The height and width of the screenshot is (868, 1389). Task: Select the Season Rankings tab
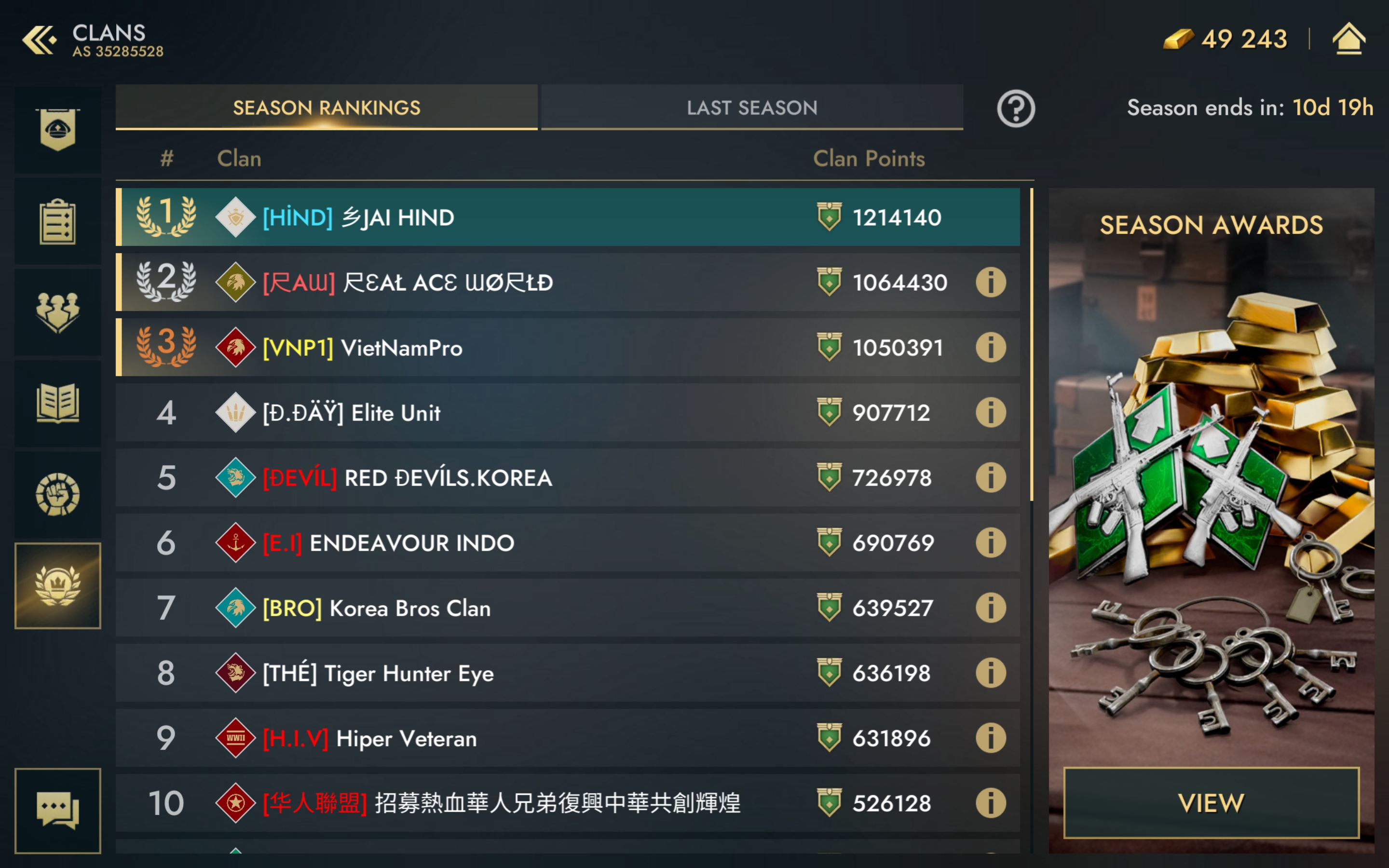[x=327, y=108]
